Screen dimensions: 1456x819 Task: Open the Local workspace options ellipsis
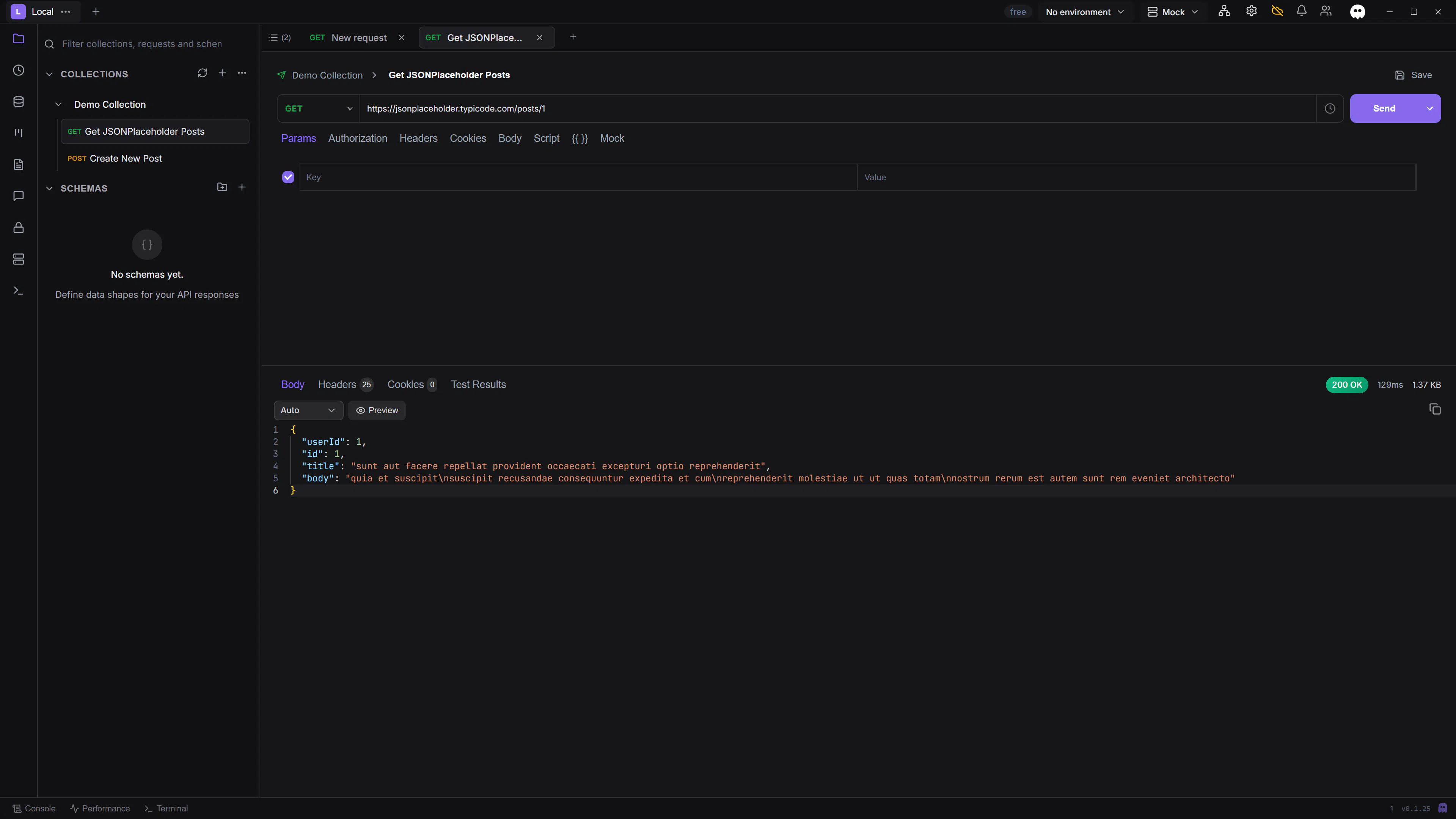coord(66,12)
